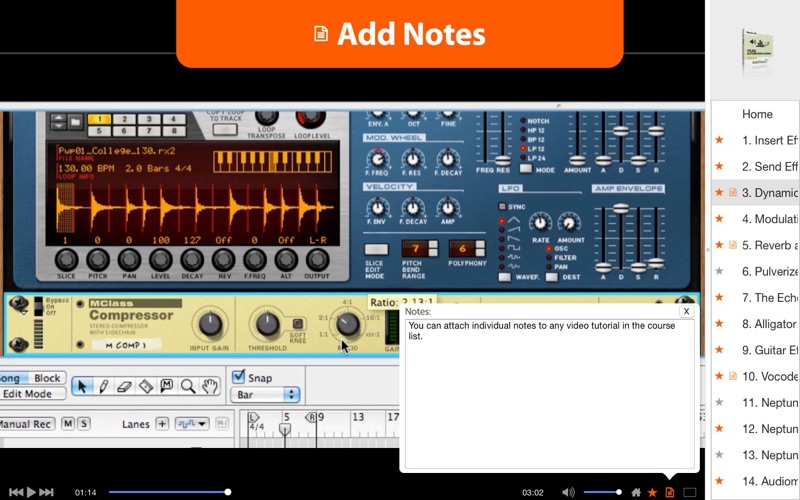This screenshot has height=500, width=800.
Task: Click the compressor Input Gain knob
Action: pos(209,324)
